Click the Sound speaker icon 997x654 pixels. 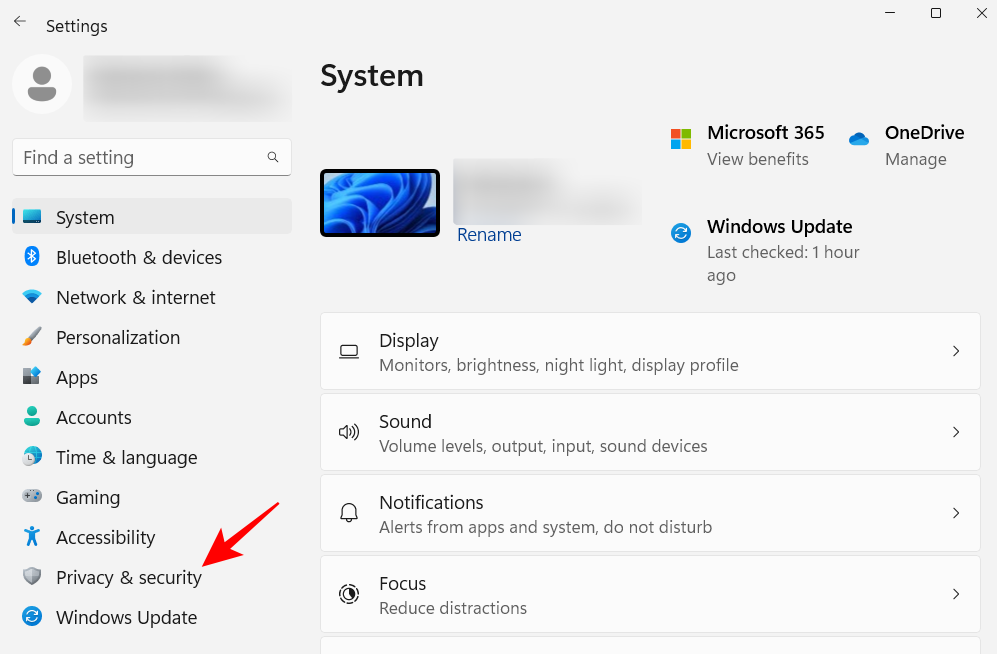coord(348,432)
